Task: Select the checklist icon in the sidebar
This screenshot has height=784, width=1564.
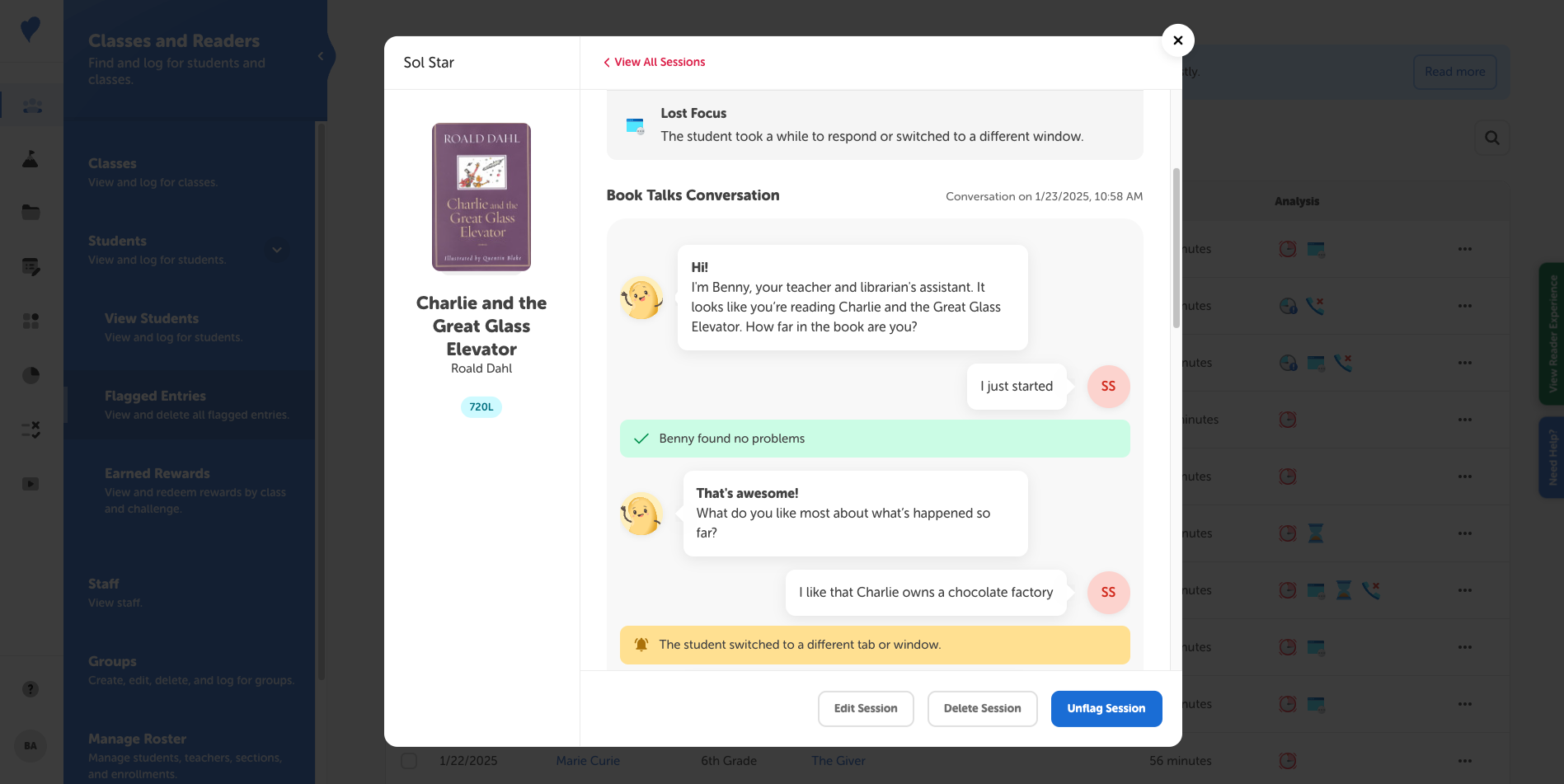Action: tap(31, 430)
